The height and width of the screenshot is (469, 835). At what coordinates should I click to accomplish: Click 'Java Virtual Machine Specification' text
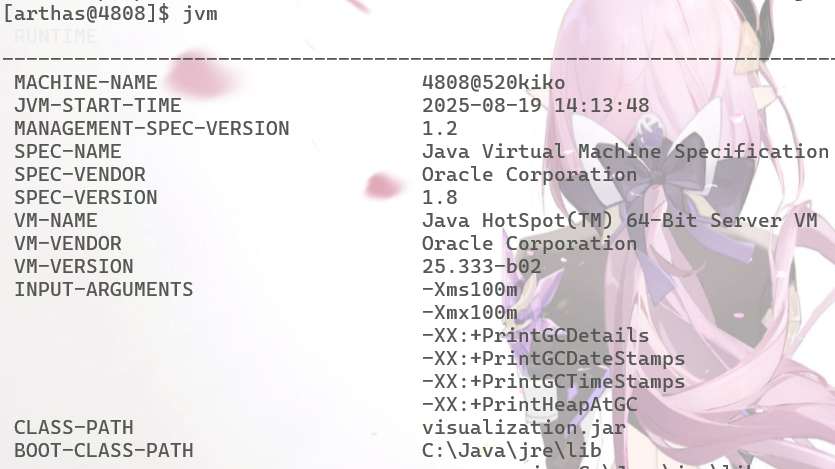[x=626, y=151]
